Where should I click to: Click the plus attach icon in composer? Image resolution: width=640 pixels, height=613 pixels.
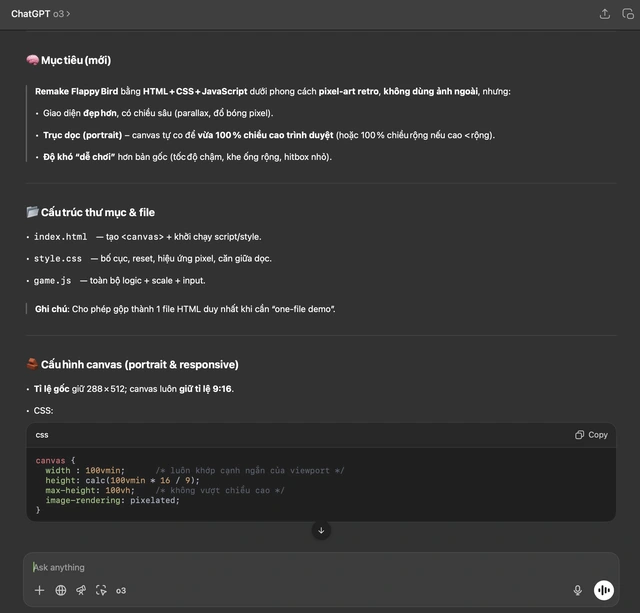[40, 590]
